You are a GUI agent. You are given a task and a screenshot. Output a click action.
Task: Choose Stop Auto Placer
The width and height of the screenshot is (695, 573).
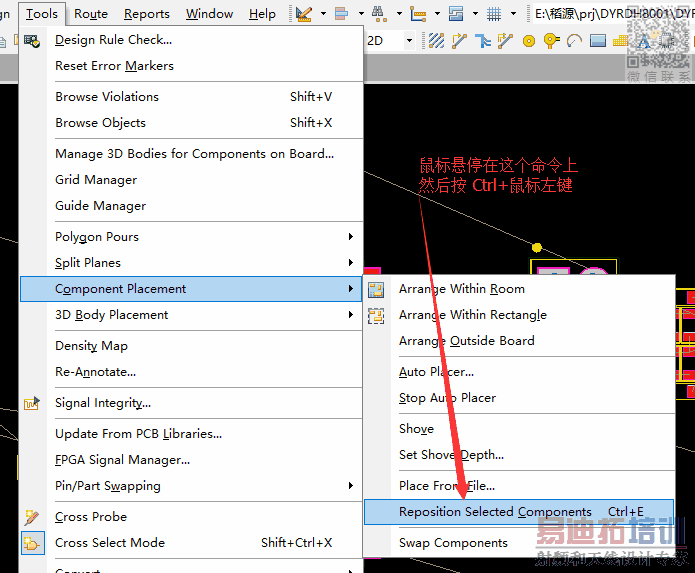pyautogui.click(x=519, y=398)
